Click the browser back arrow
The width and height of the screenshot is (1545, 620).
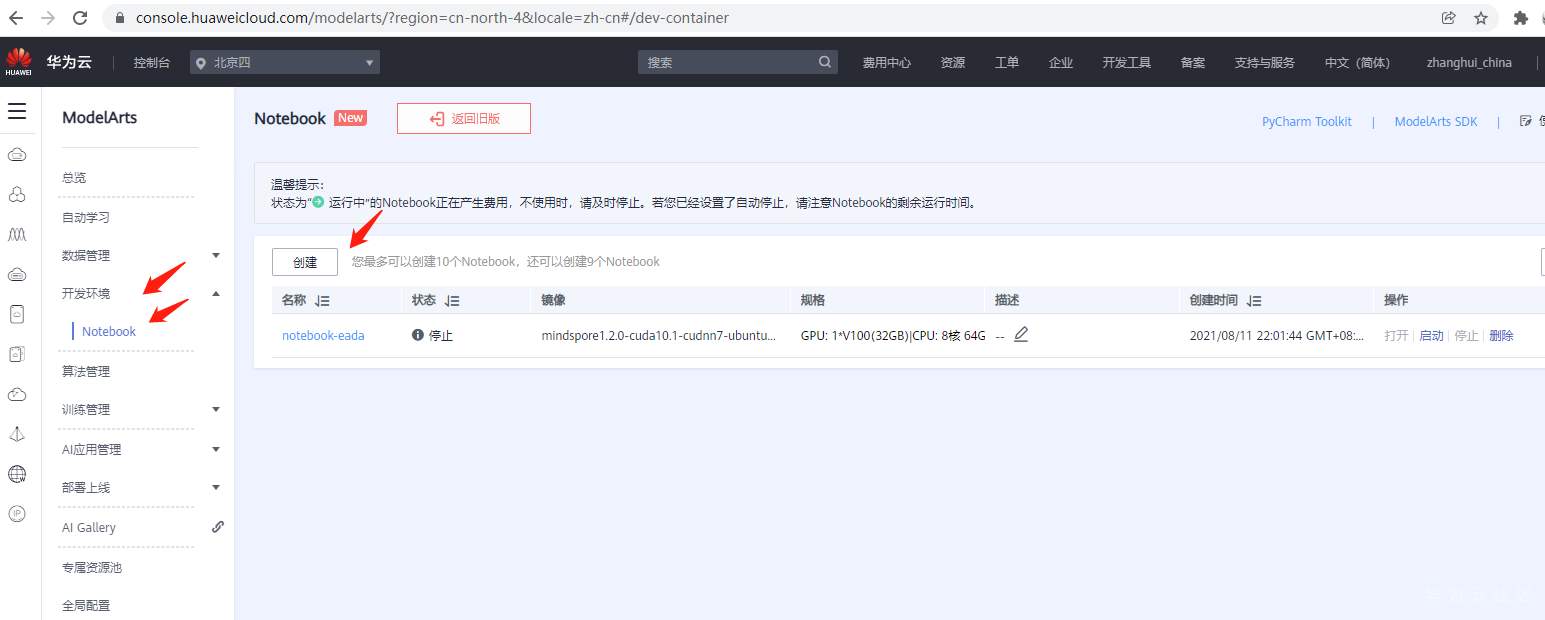click(x=16, y=18)
